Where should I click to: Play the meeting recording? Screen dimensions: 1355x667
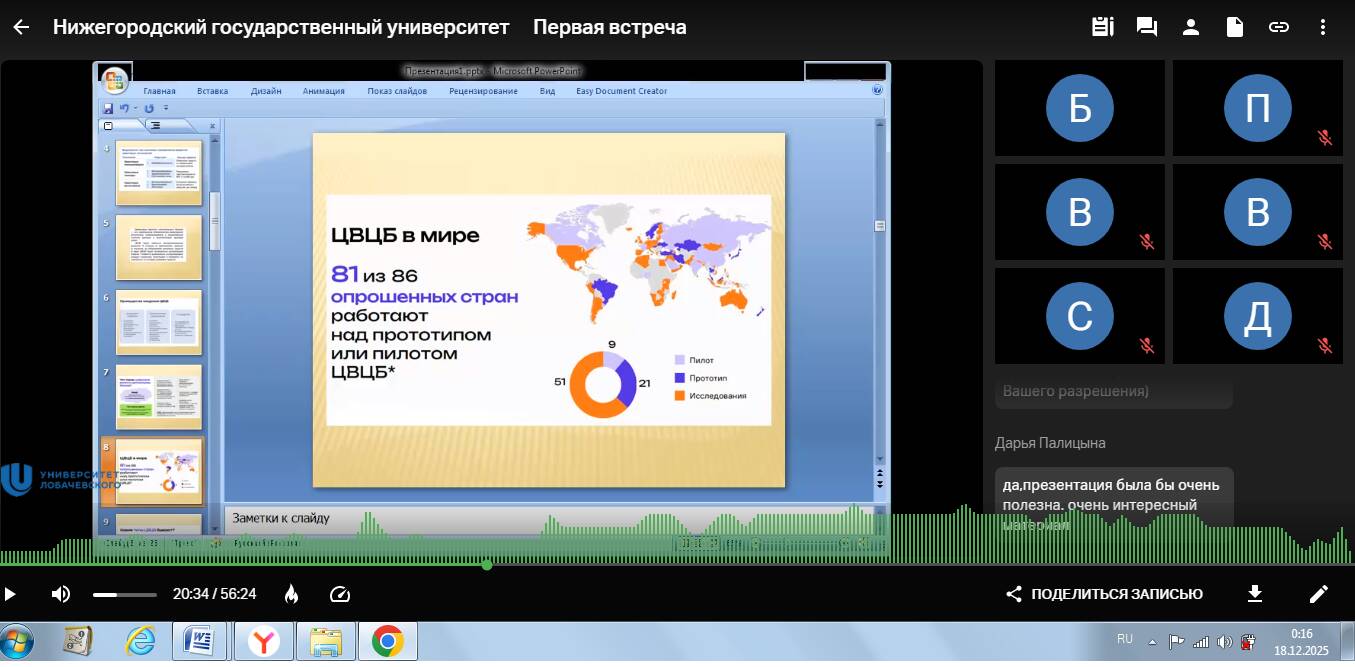pyautogui.click(x=11, y=594)
